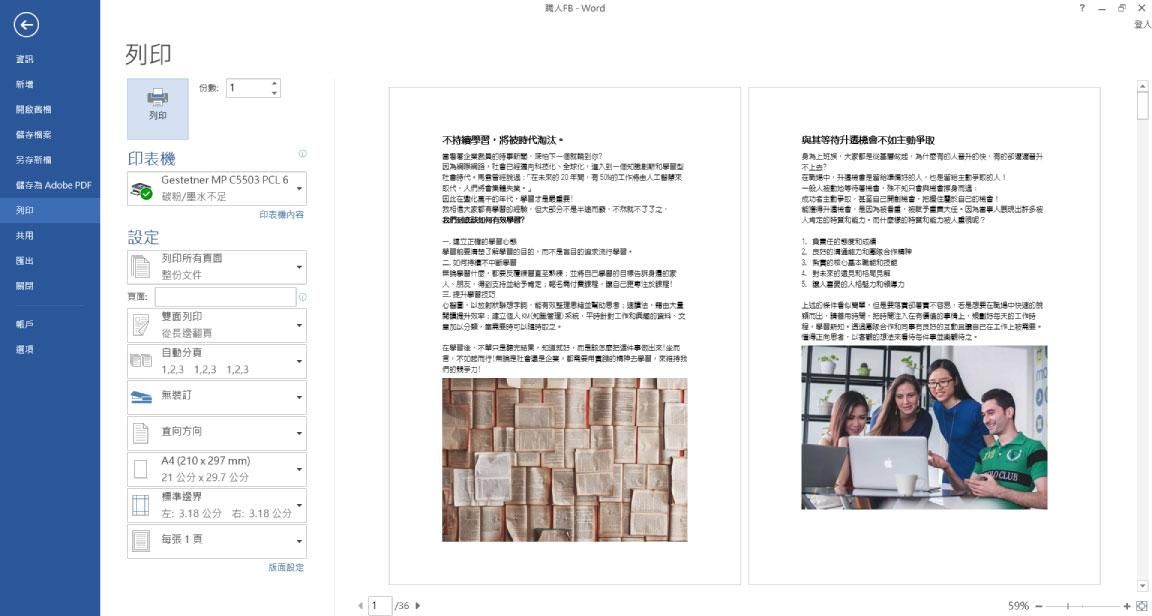Click the zoom-to-page icon at bottom right
This screenshot has width=1152, height=616.
pos(1139,604)
